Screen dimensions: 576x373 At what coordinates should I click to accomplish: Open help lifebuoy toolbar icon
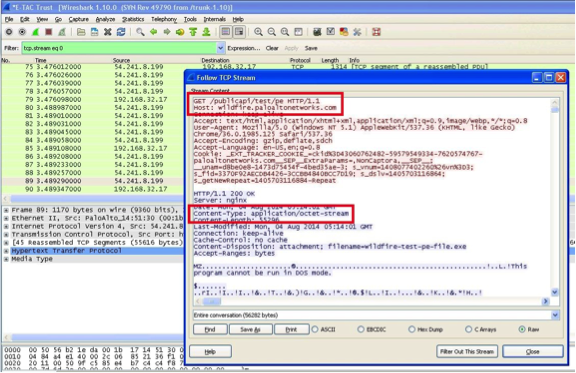tap(376, 32)
